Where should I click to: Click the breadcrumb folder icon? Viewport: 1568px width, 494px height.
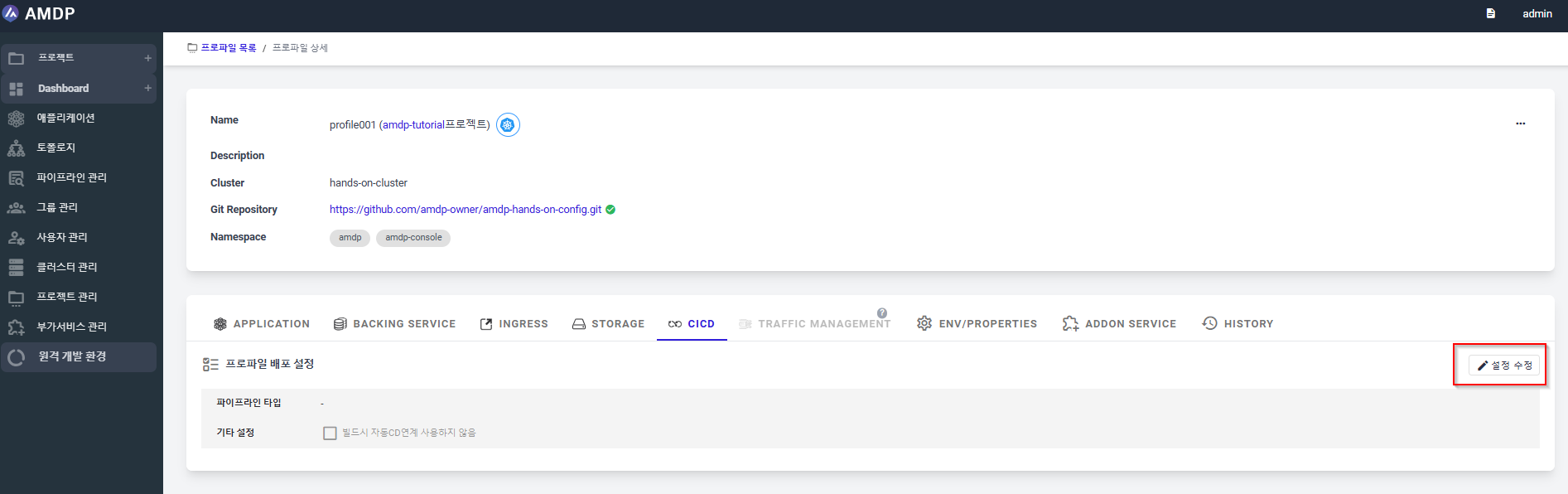click(192, 48)
